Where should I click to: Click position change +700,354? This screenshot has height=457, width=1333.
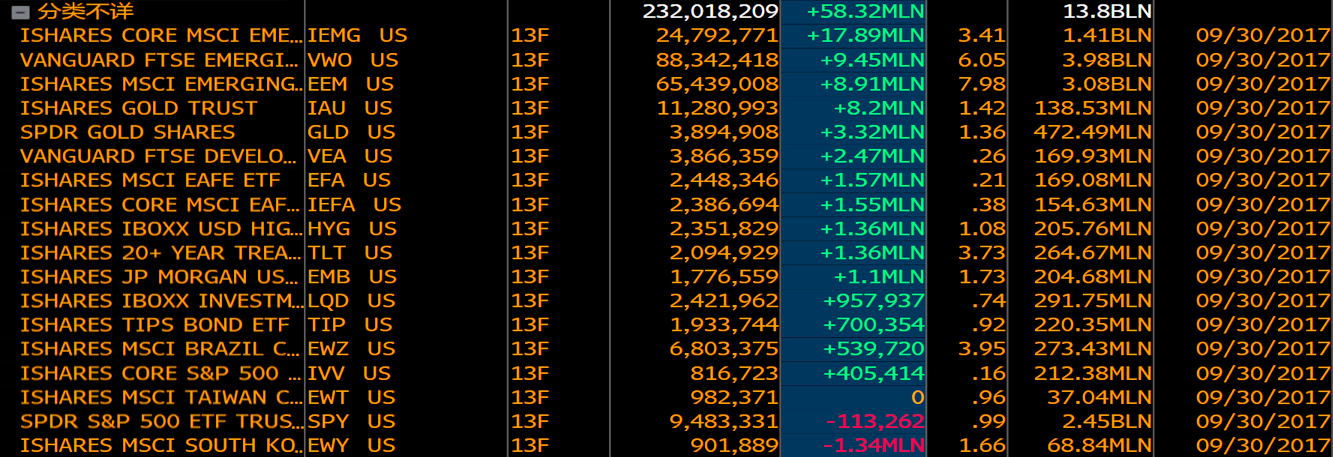873,324
